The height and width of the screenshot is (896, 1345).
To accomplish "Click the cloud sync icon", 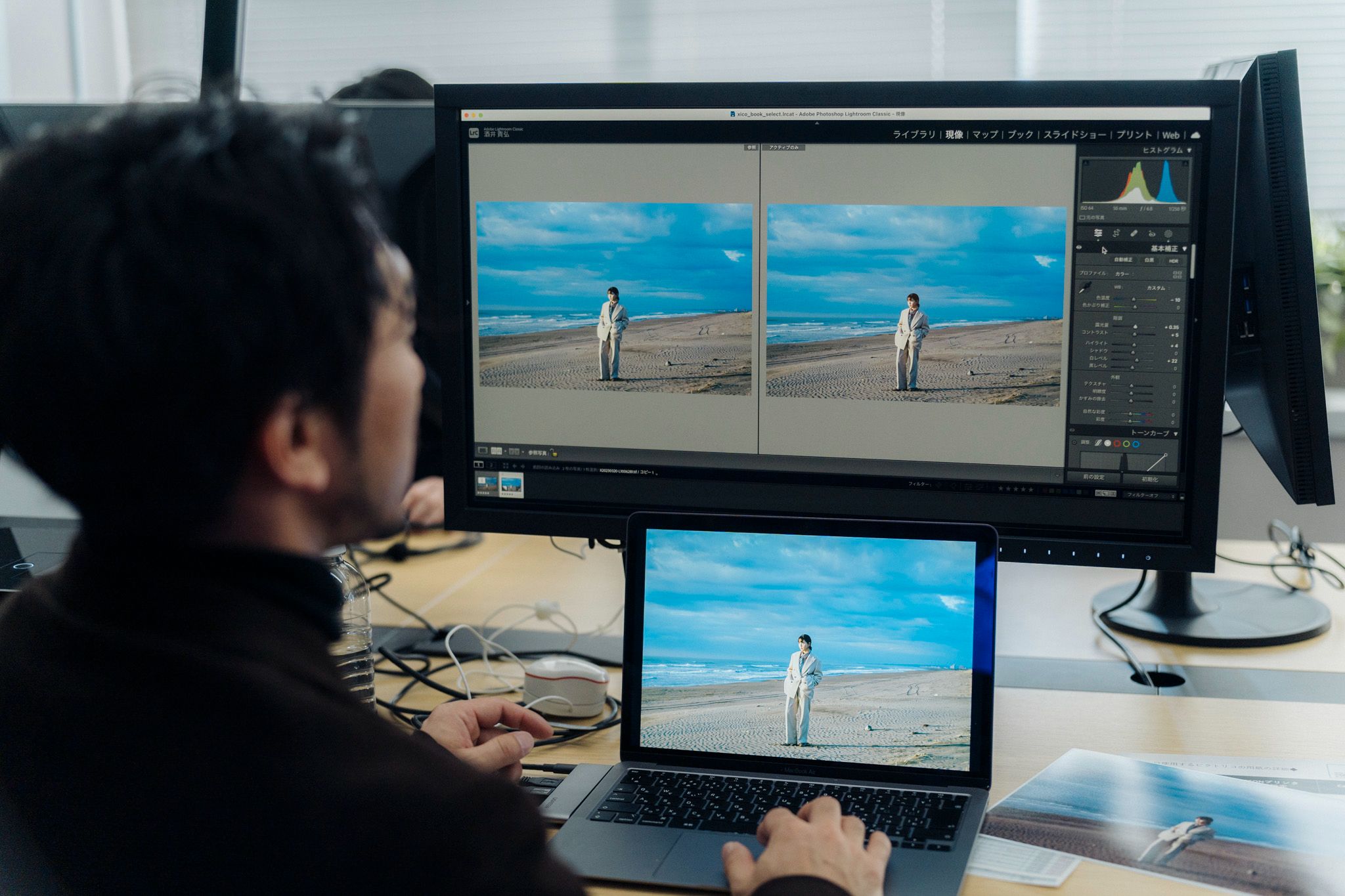I will coord(1195,135).
